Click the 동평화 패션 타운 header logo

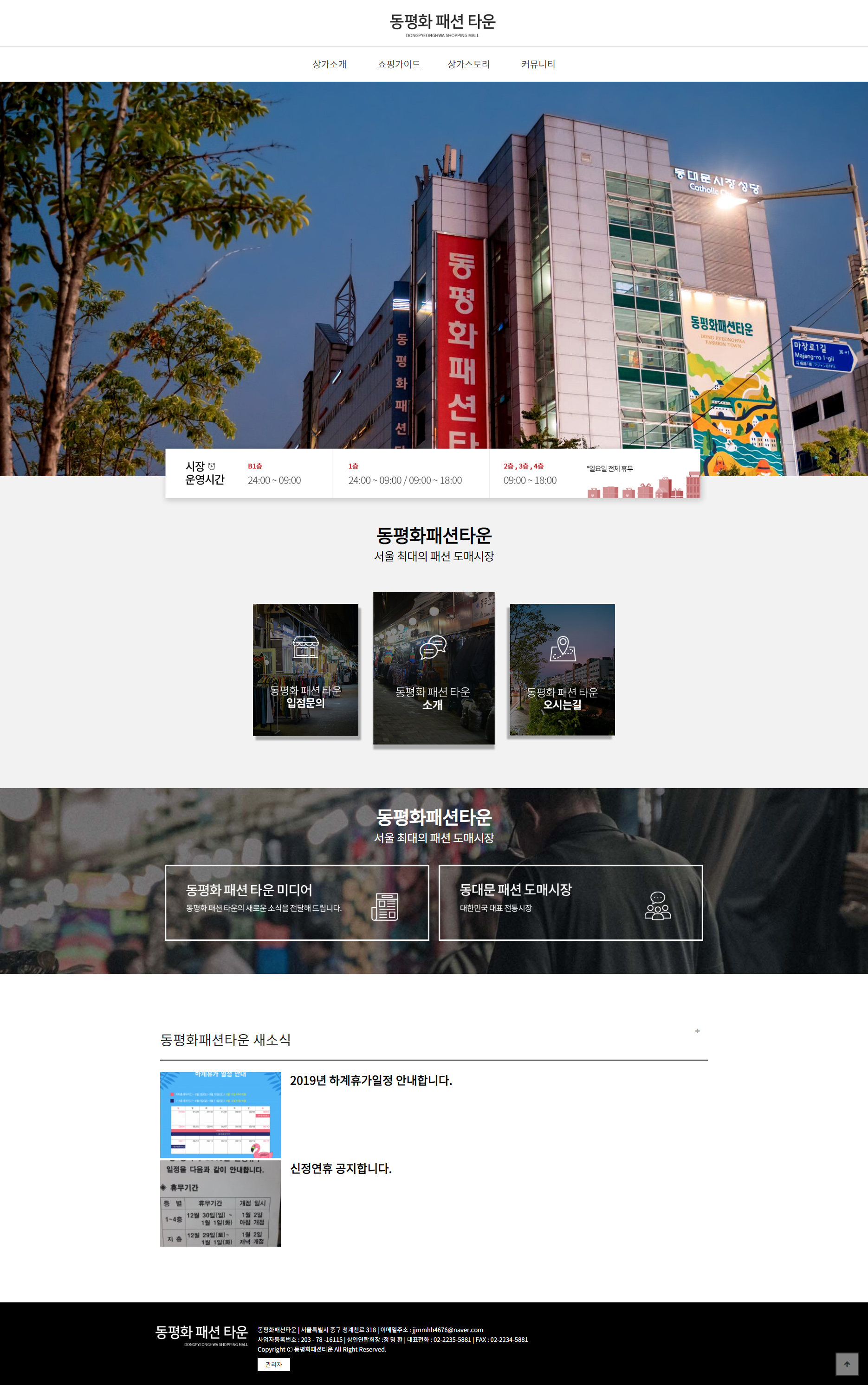coord(442,25)
